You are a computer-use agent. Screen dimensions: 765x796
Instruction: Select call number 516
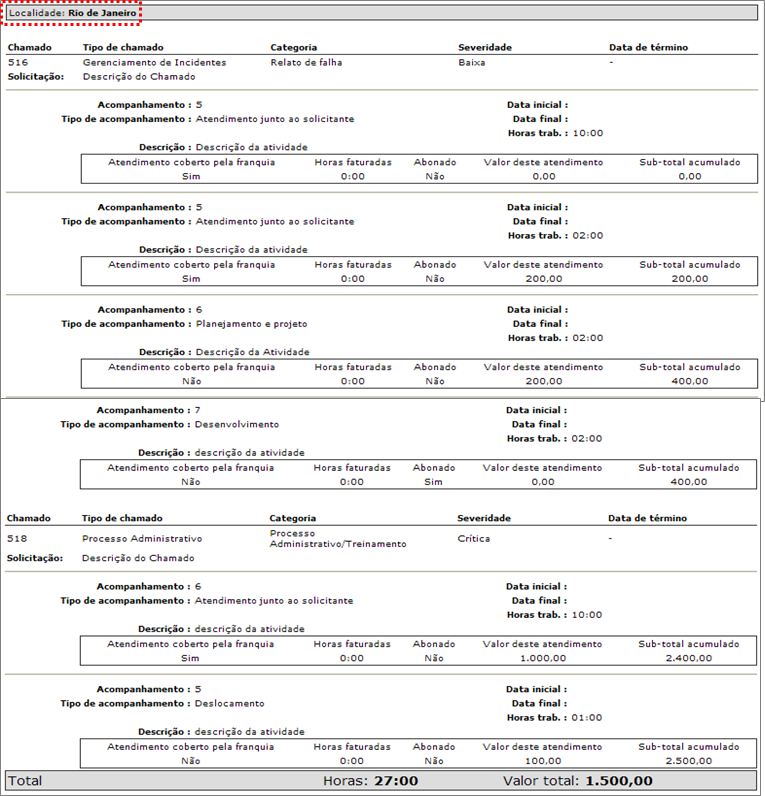[17, 62]
